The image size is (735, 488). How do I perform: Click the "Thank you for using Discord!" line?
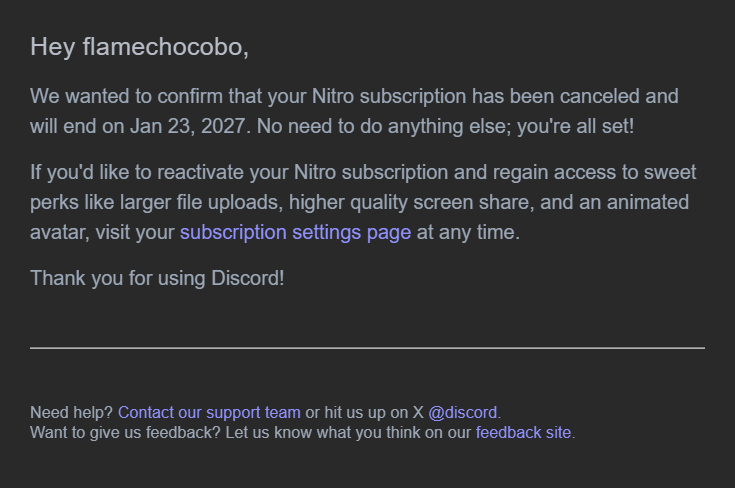(x=157, y=278)
